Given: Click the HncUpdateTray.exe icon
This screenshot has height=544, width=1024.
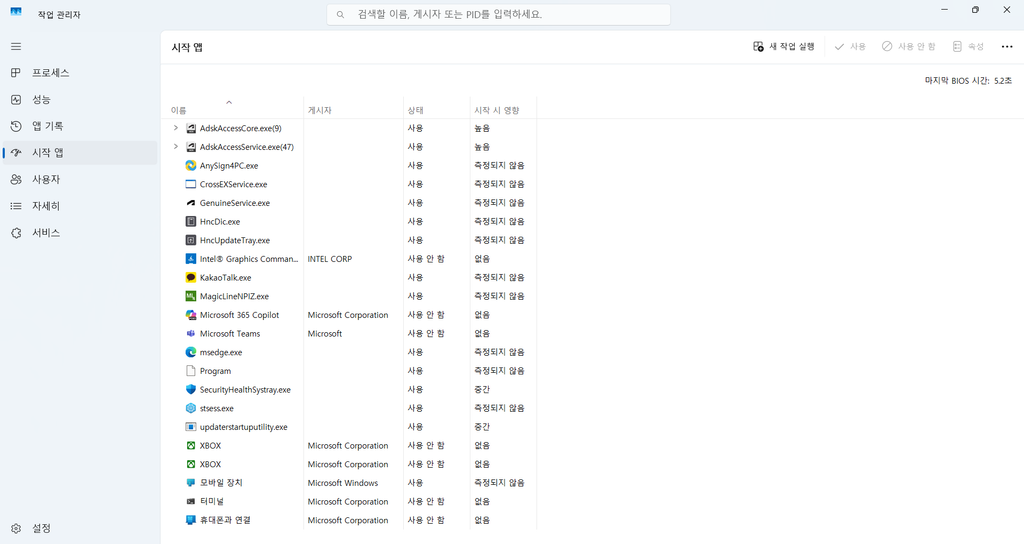Looking at the screenshot, I should 191,240.
